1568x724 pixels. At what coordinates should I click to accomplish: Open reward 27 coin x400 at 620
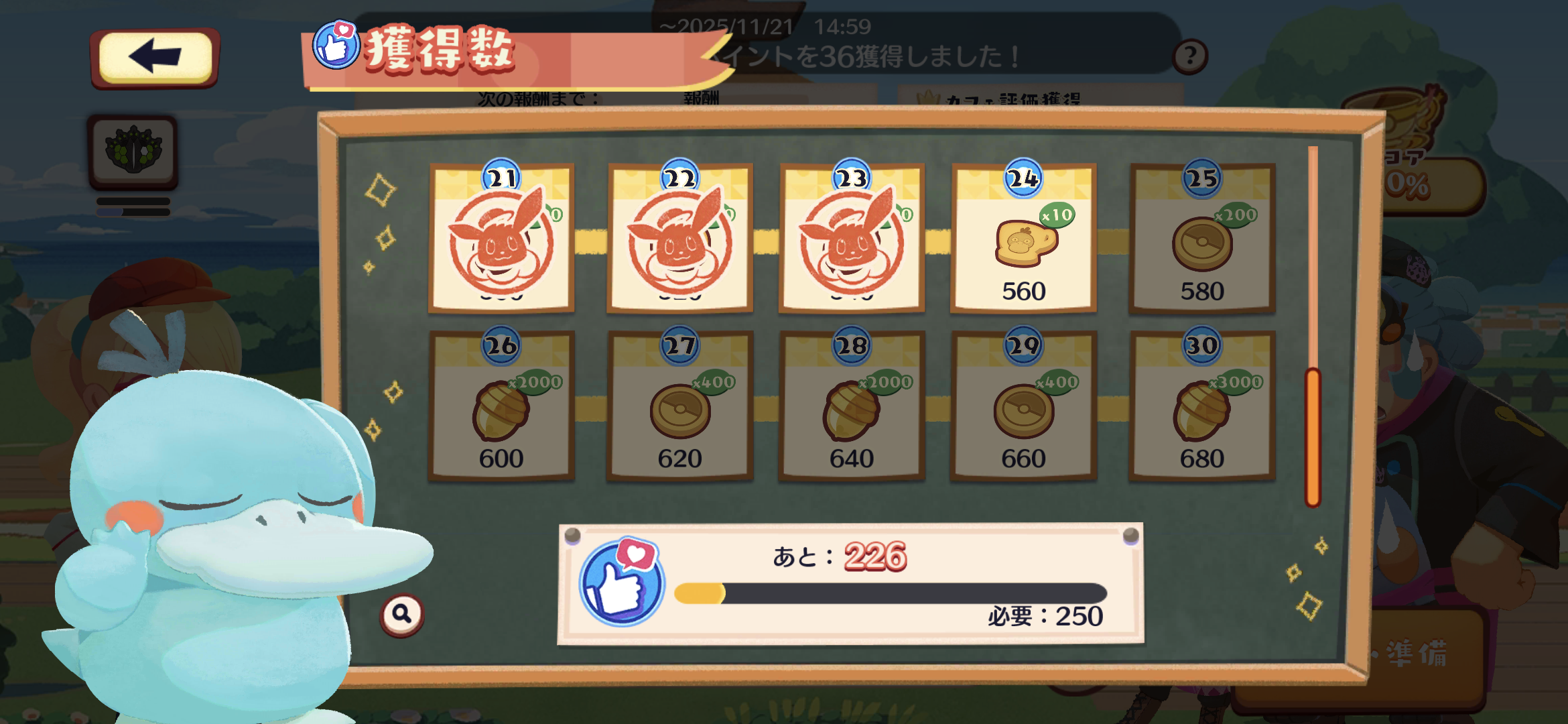[679, 405]
